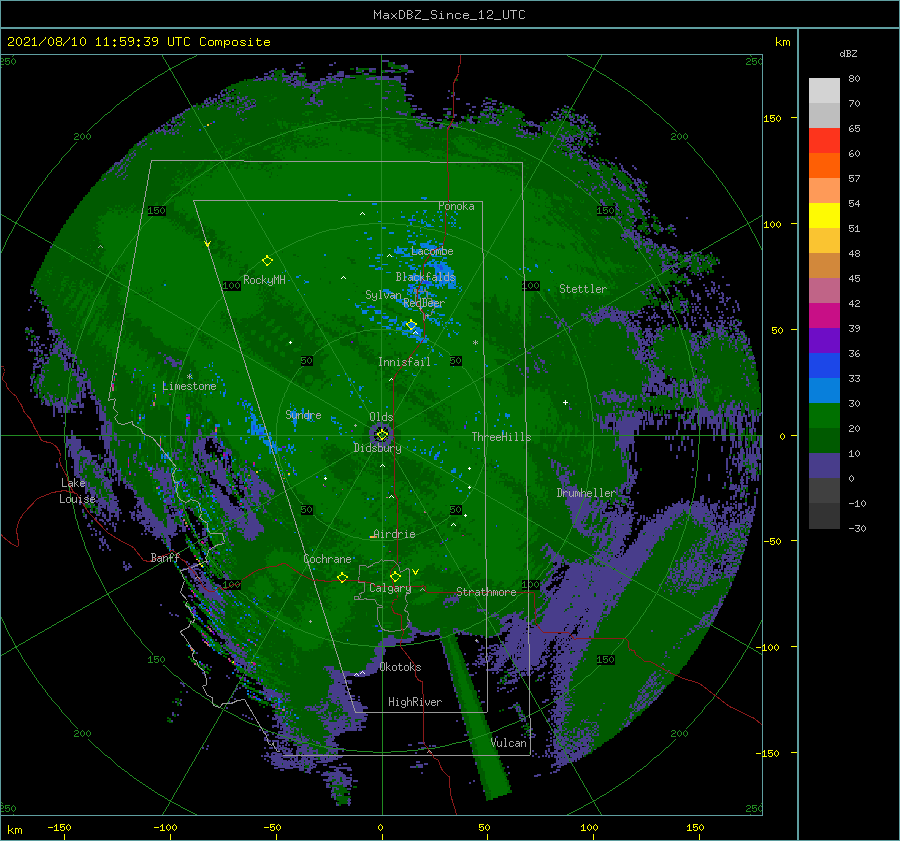Click the Stettler city label

(x=583, y=289)
